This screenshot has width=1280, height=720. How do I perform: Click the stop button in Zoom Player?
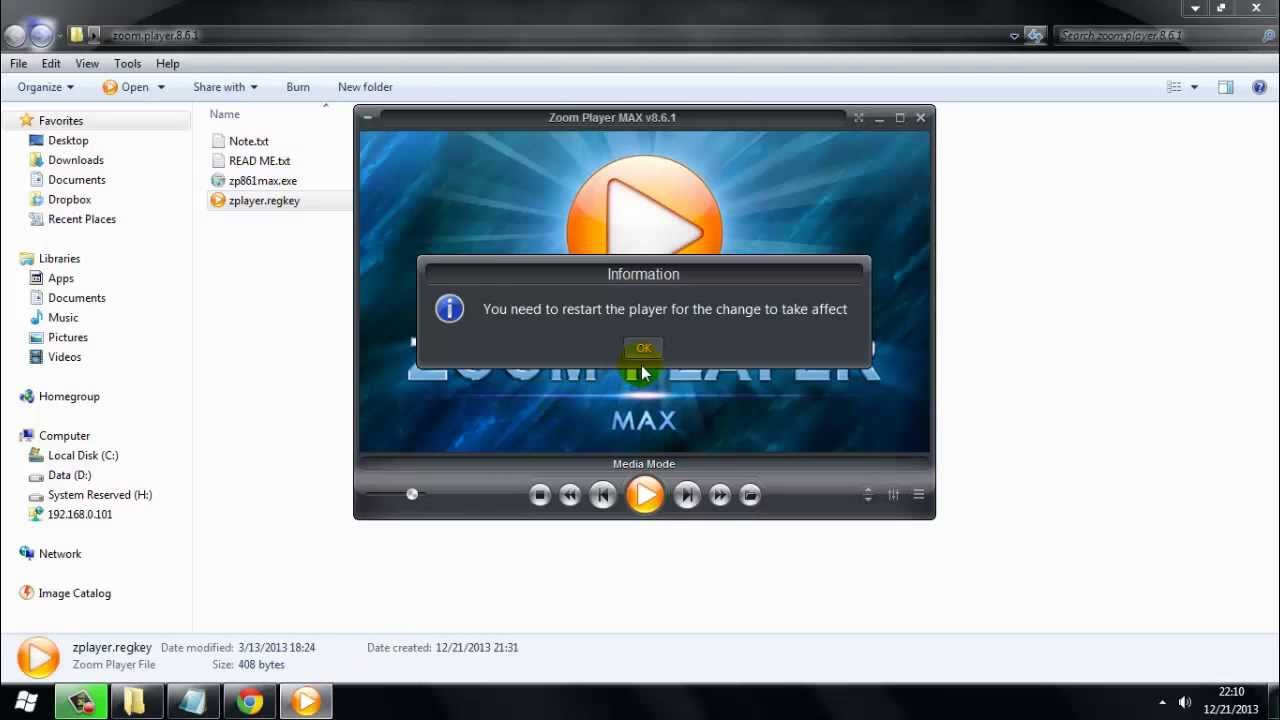pos(540,495)
